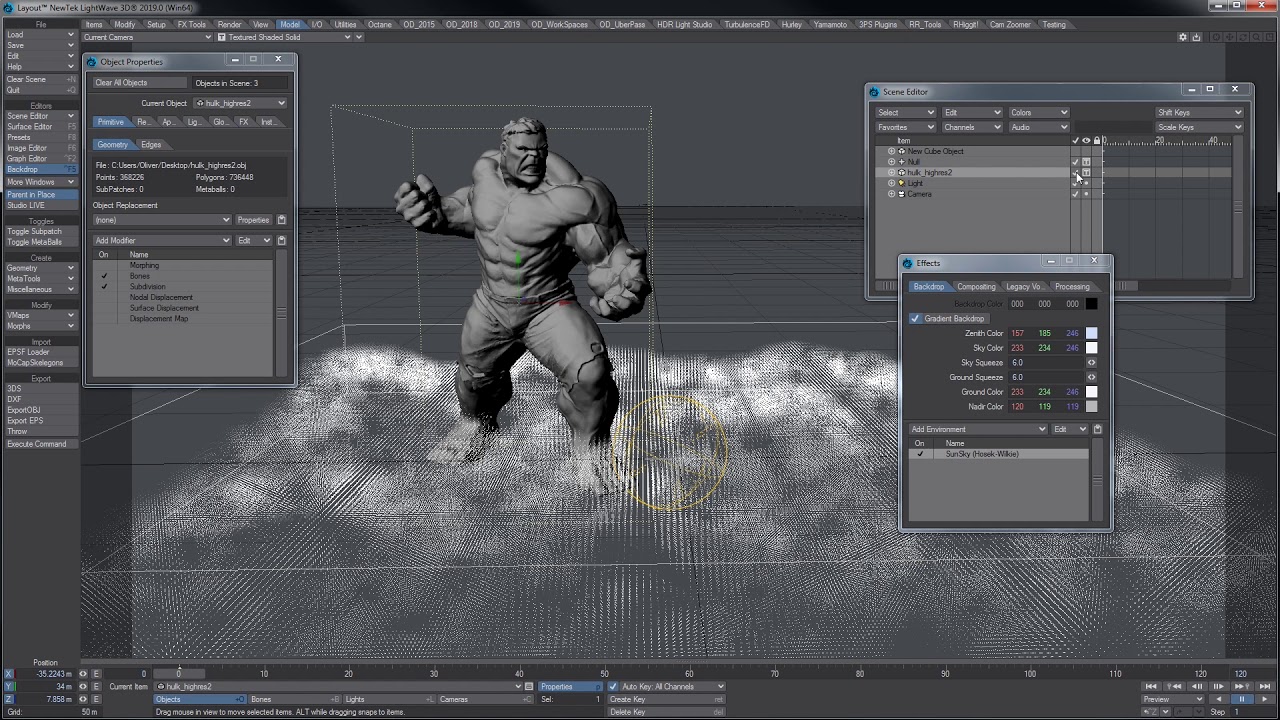Click the Light item icon in Scene Editor
1280x720 pixels.
point(901,184)
